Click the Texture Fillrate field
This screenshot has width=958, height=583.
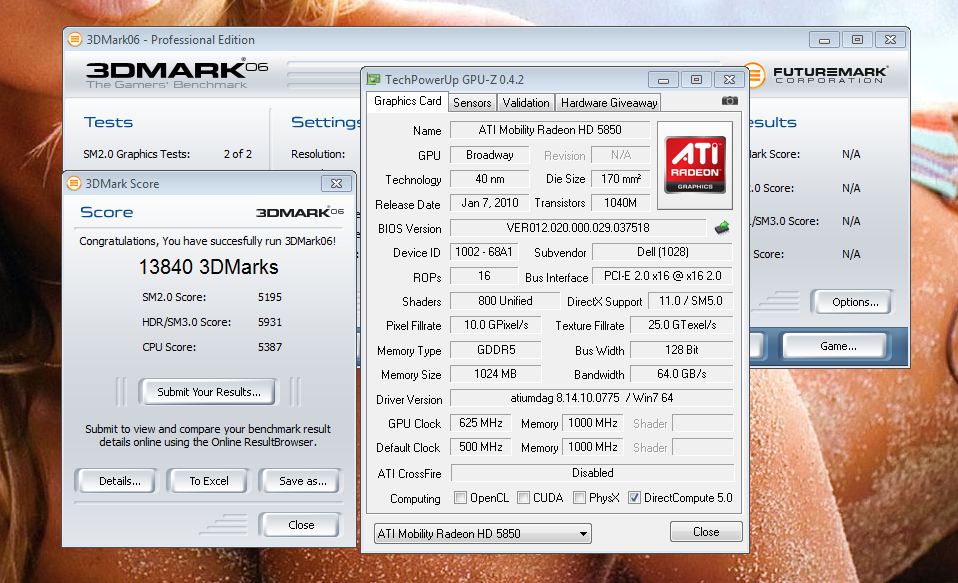[681, 324]
